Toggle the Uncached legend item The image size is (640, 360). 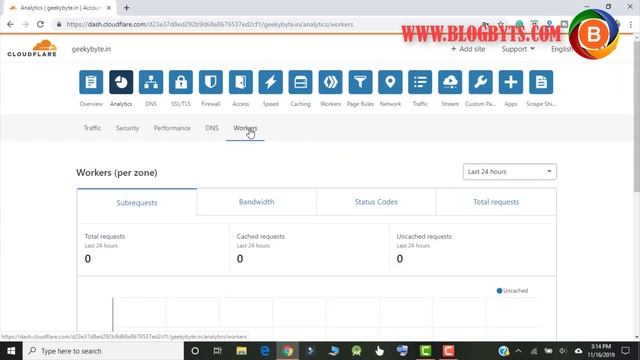click(512, 291)
